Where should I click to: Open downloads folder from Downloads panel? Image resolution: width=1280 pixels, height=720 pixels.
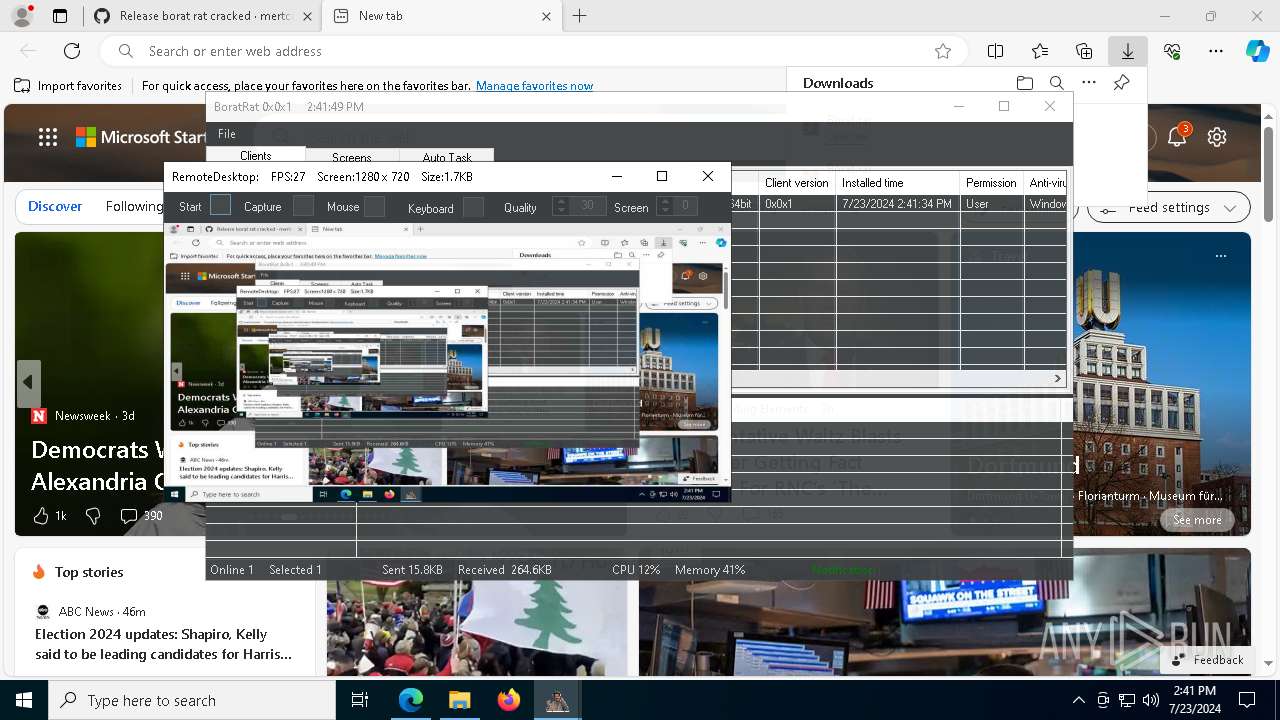coord(1025,83)
